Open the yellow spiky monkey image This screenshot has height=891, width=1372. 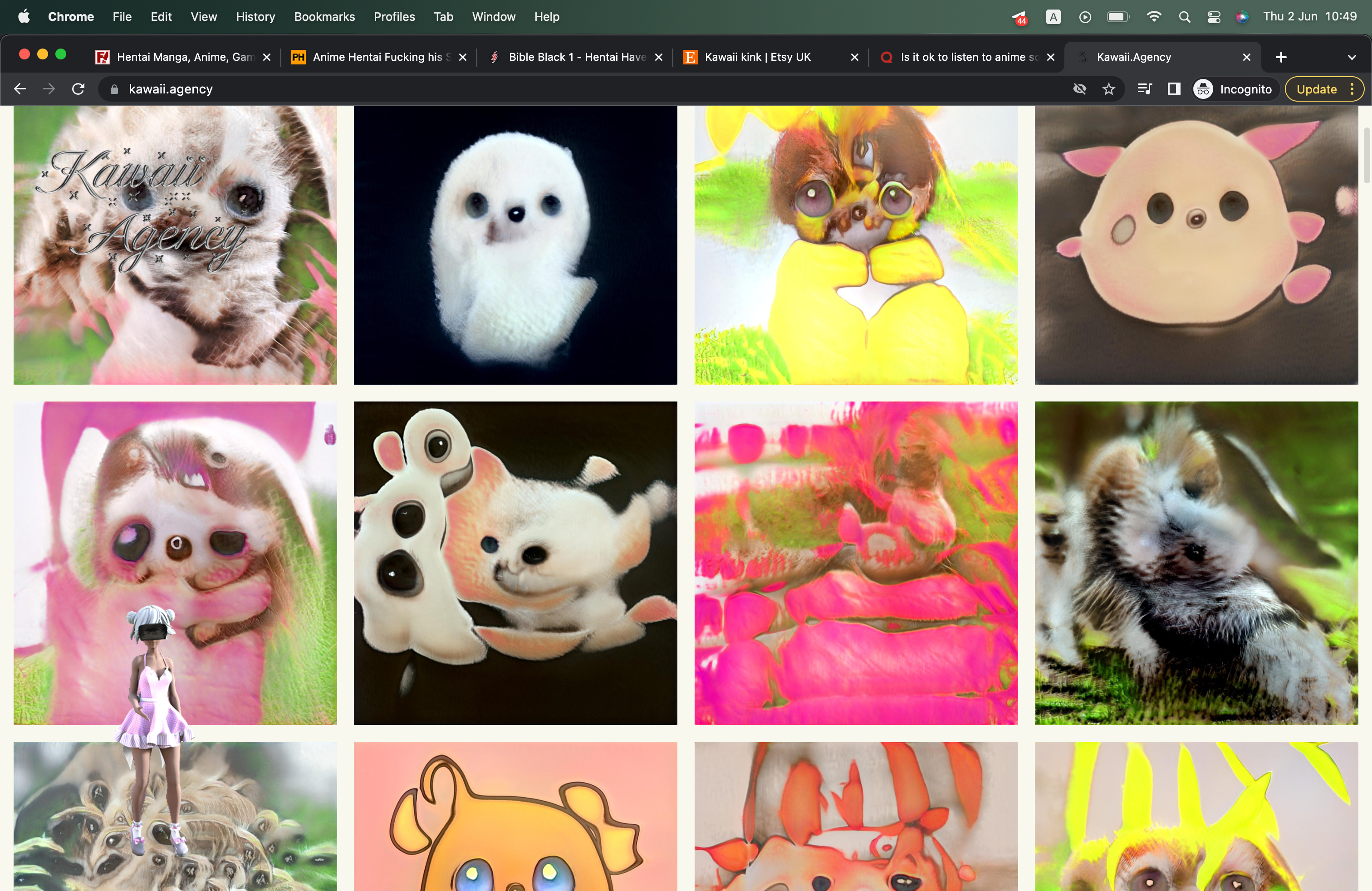(x=1196, y=817)
